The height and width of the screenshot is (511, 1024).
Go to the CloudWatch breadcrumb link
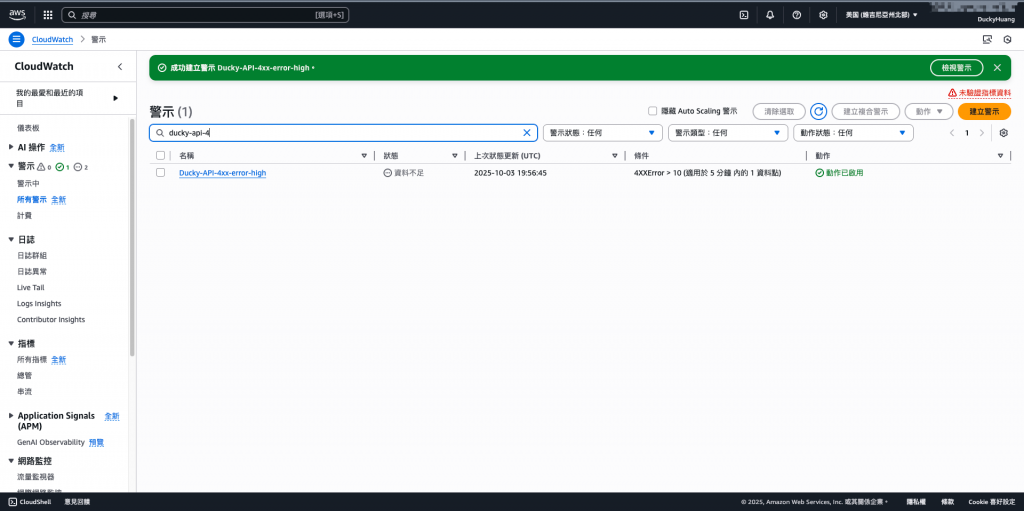[x=52, y=39]
